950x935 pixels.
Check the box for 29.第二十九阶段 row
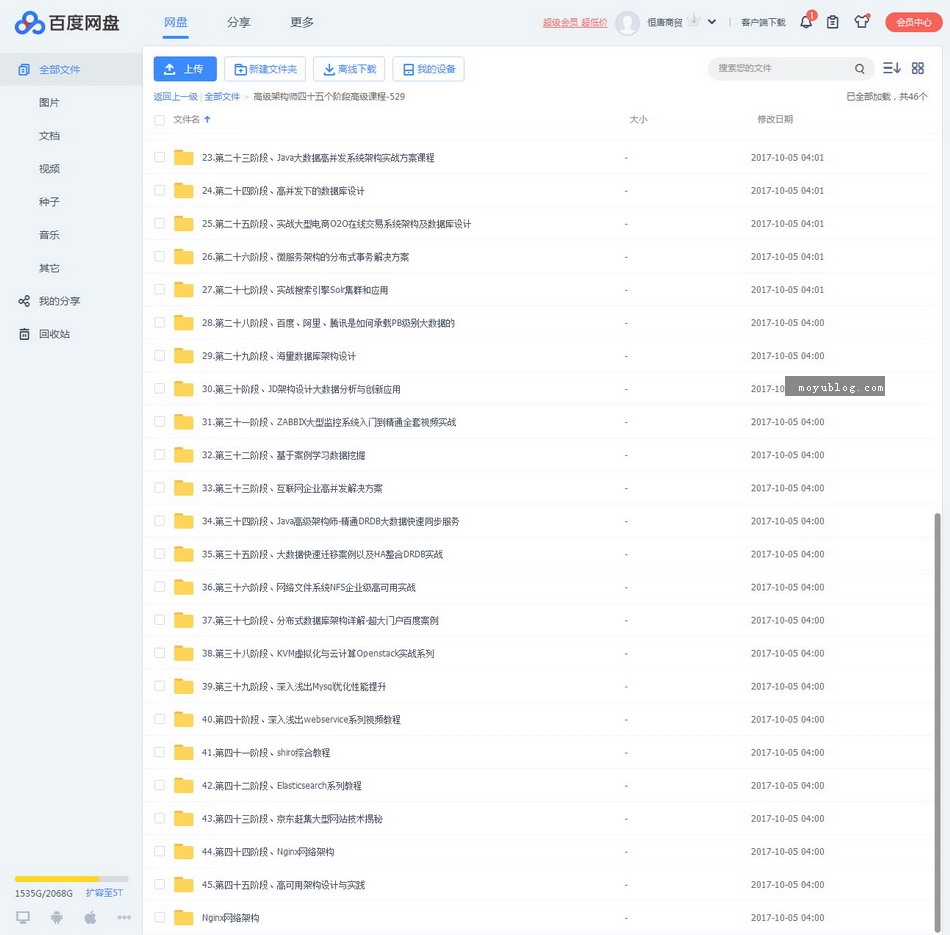pos(159,356)
